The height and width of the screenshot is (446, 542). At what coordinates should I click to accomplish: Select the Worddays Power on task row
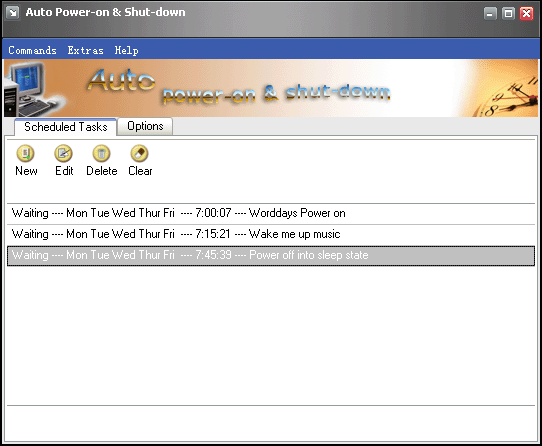pos(271,213)
